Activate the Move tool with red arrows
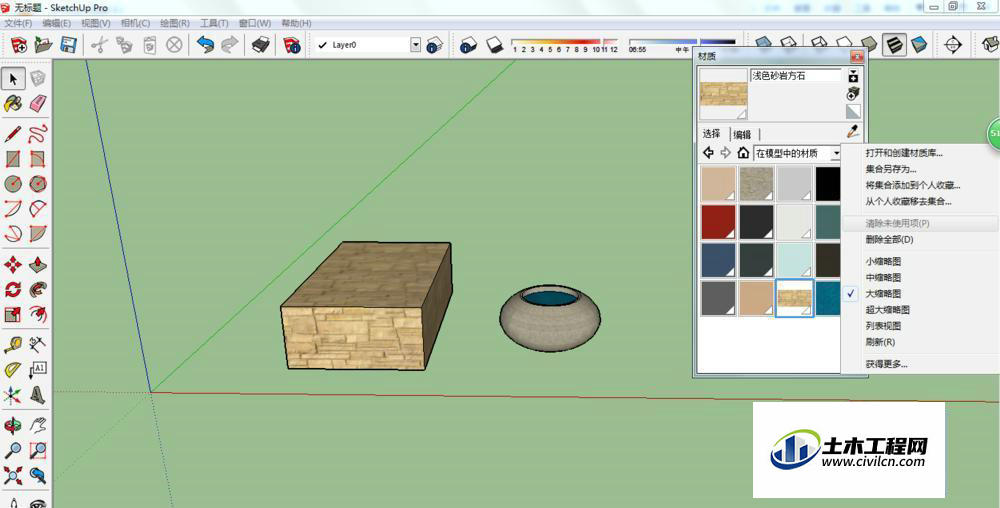 (13, 265)
